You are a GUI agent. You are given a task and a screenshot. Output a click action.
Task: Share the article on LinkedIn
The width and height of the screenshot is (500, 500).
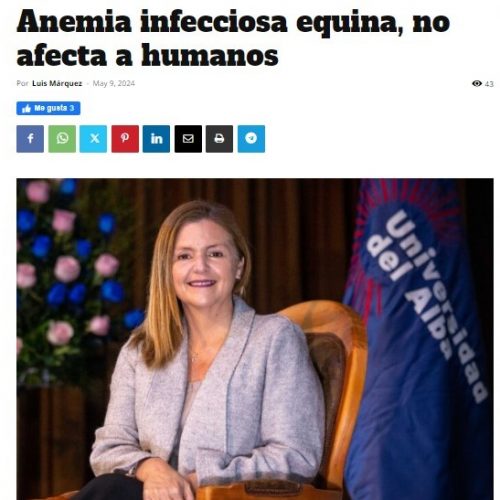point(156,139)
